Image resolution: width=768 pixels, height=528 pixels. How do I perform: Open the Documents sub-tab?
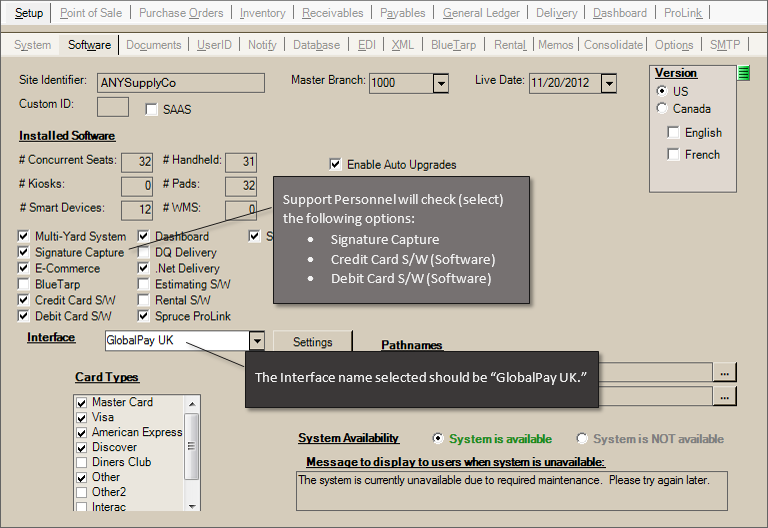[154, 45]
